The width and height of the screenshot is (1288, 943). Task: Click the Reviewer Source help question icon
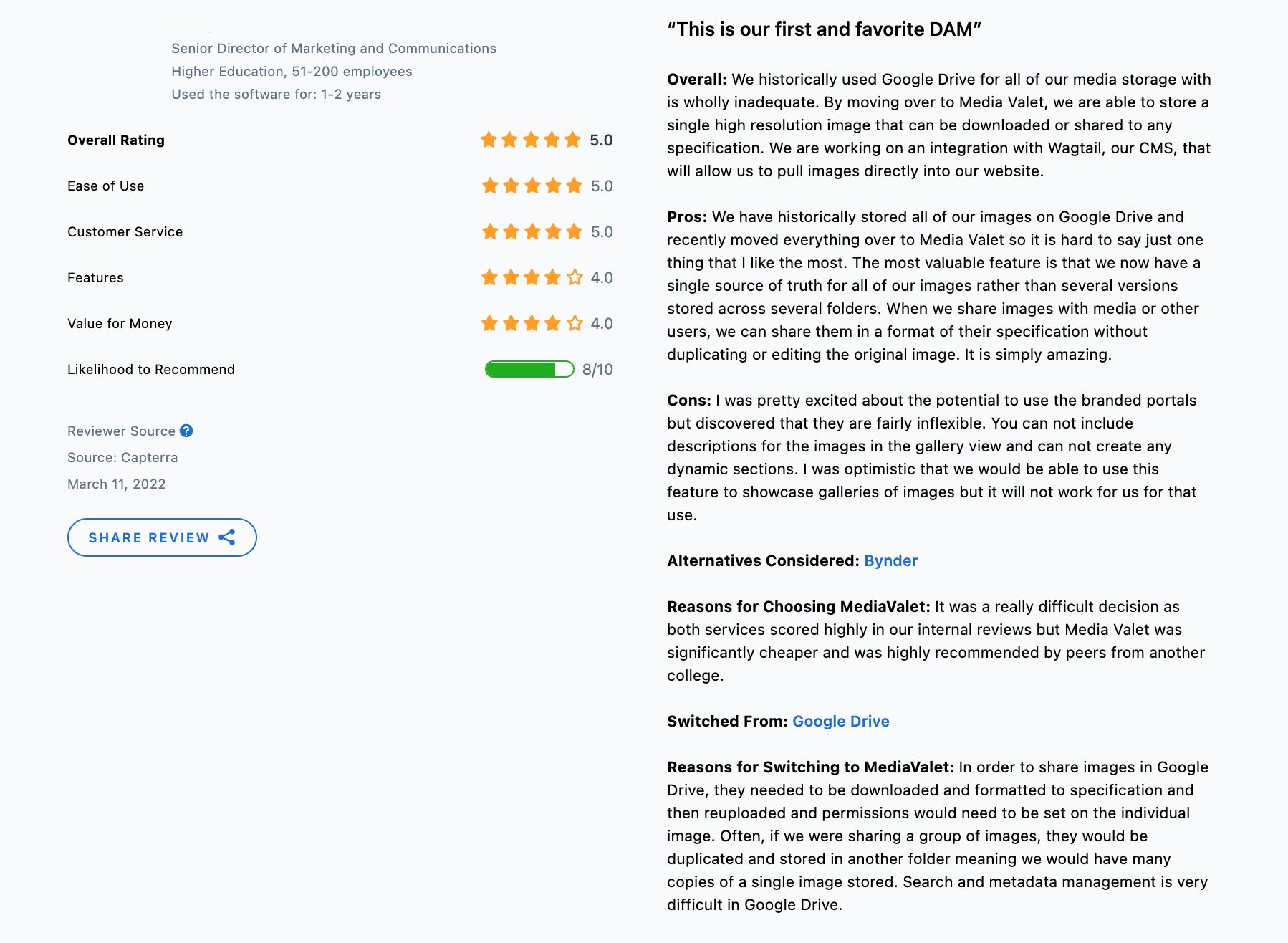tap(186, 431)
